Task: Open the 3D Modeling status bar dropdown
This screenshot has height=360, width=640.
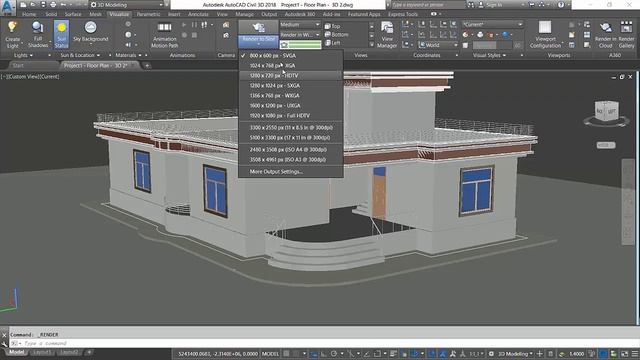Action: (515, 354)
